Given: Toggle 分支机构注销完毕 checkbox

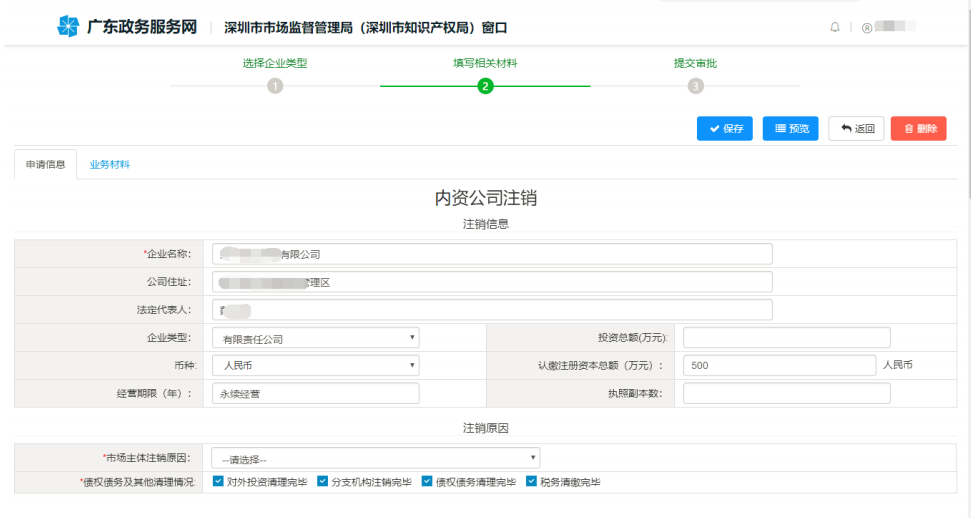Looking at the screenshot, I should (x=323, y=482).
